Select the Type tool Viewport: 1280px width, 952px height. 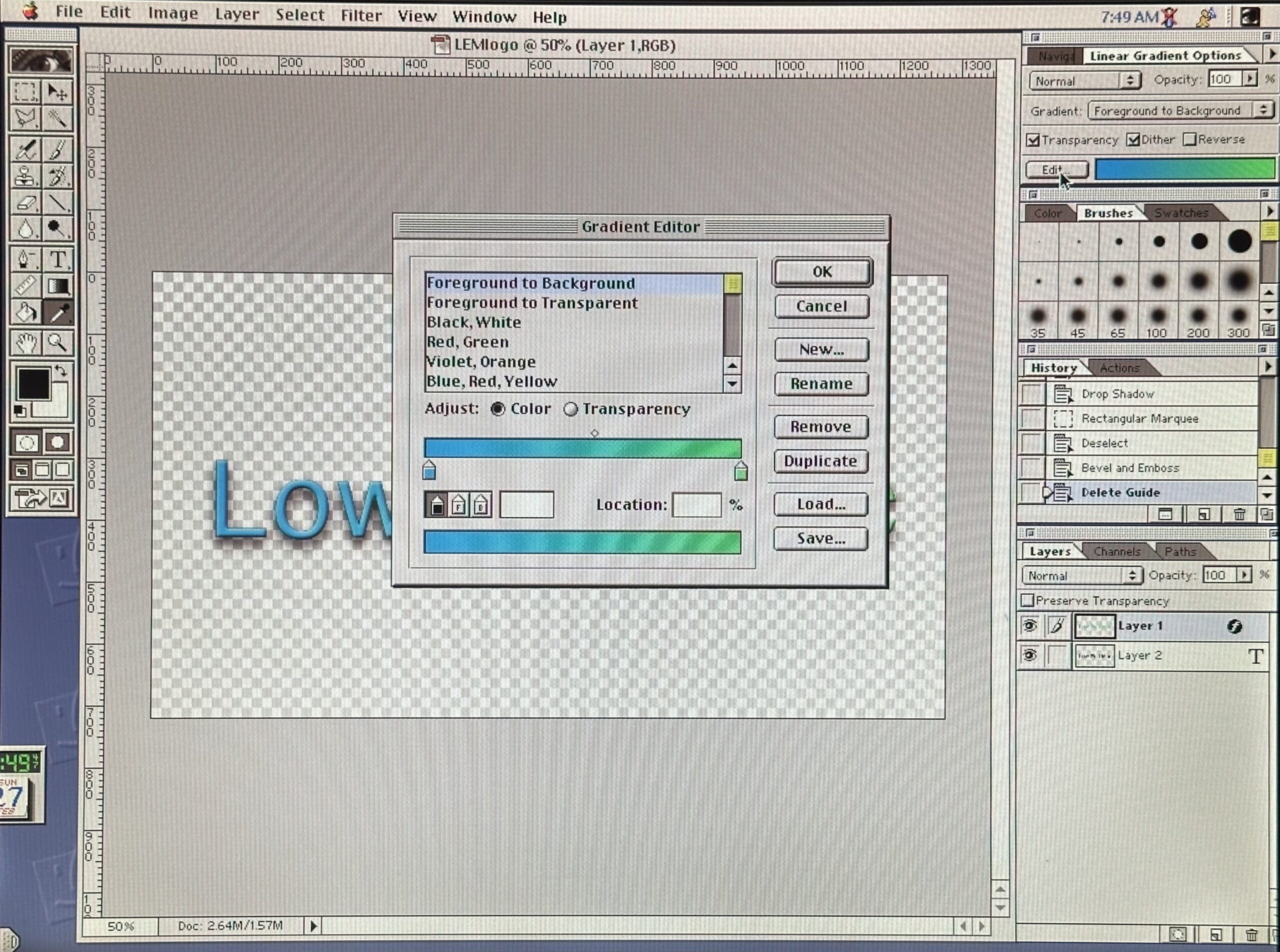[57, 260]
